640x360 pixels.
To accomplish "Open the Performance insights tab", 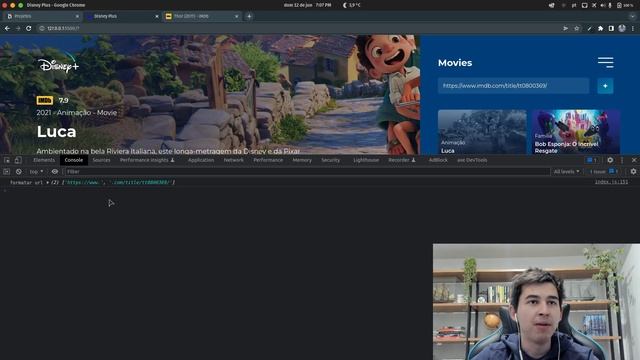I will [x=147, y=160].
